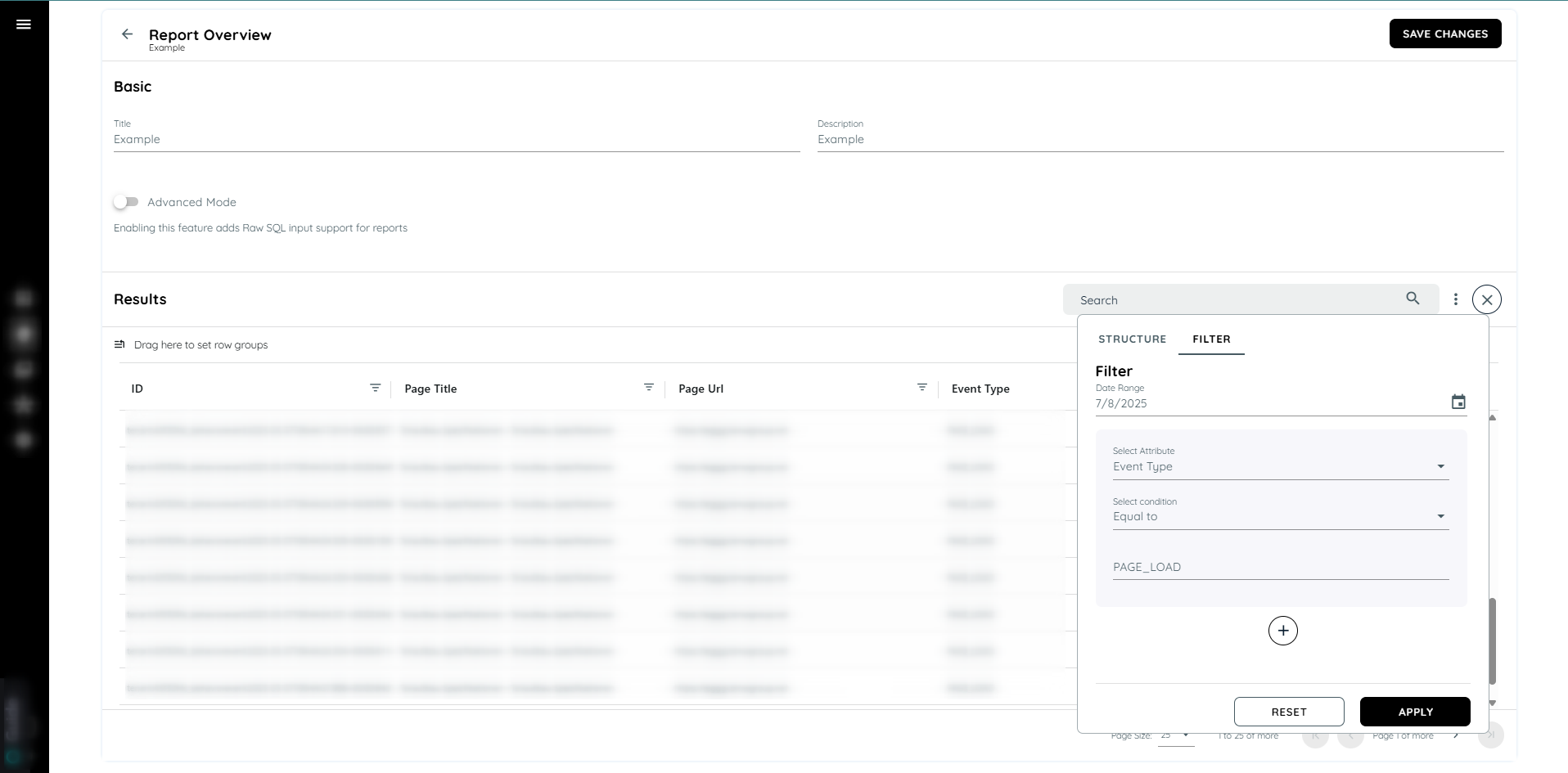The width and height of the screenshot is (1568, 773).
Task: Apply the filter with the APPLY button
Action: tap(1414, 712)
